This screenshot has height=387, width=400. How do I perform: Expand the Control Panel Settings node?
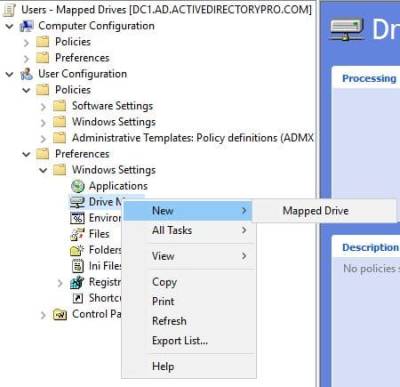pyautogui.click(x=43, y=315)
